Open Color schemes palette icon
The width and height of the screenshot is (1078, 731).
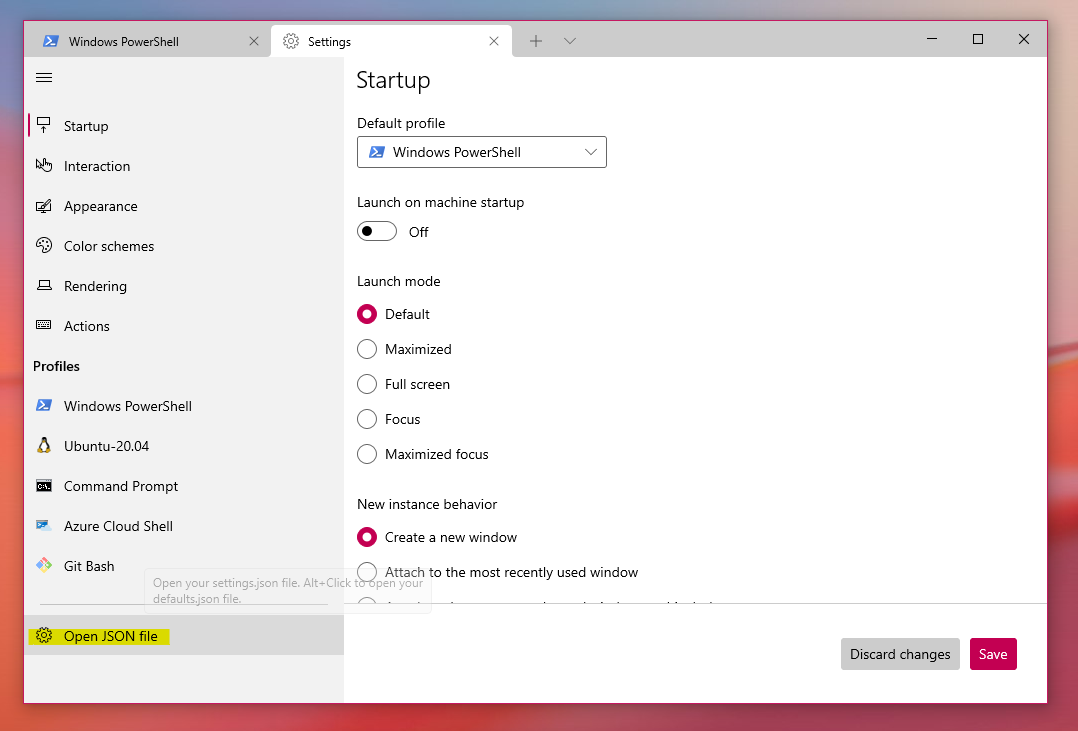(44, 246)
